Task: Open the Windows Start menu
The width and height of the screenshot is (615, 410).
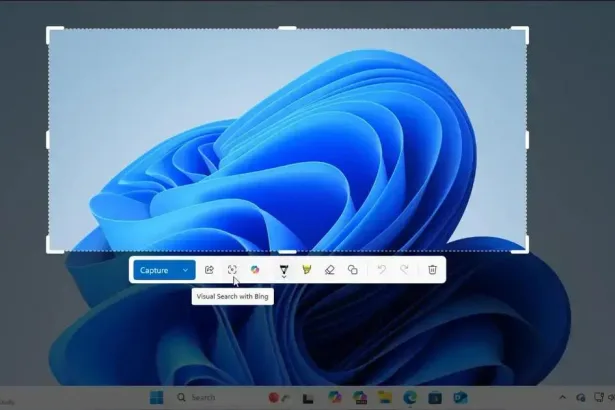Action: pos(157,398)
